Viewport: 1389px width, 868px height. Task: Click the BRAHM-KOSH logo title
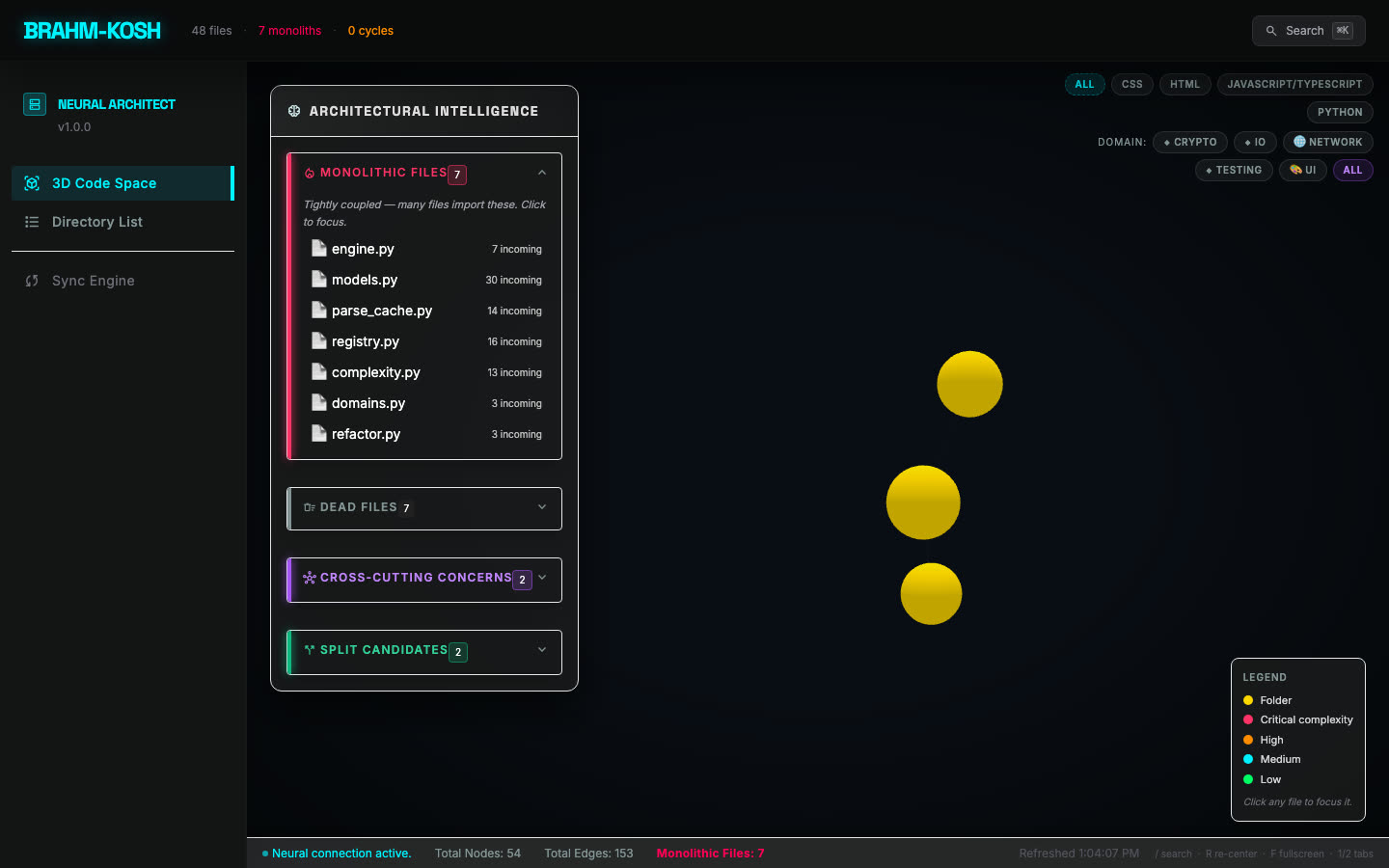[93, 31]
